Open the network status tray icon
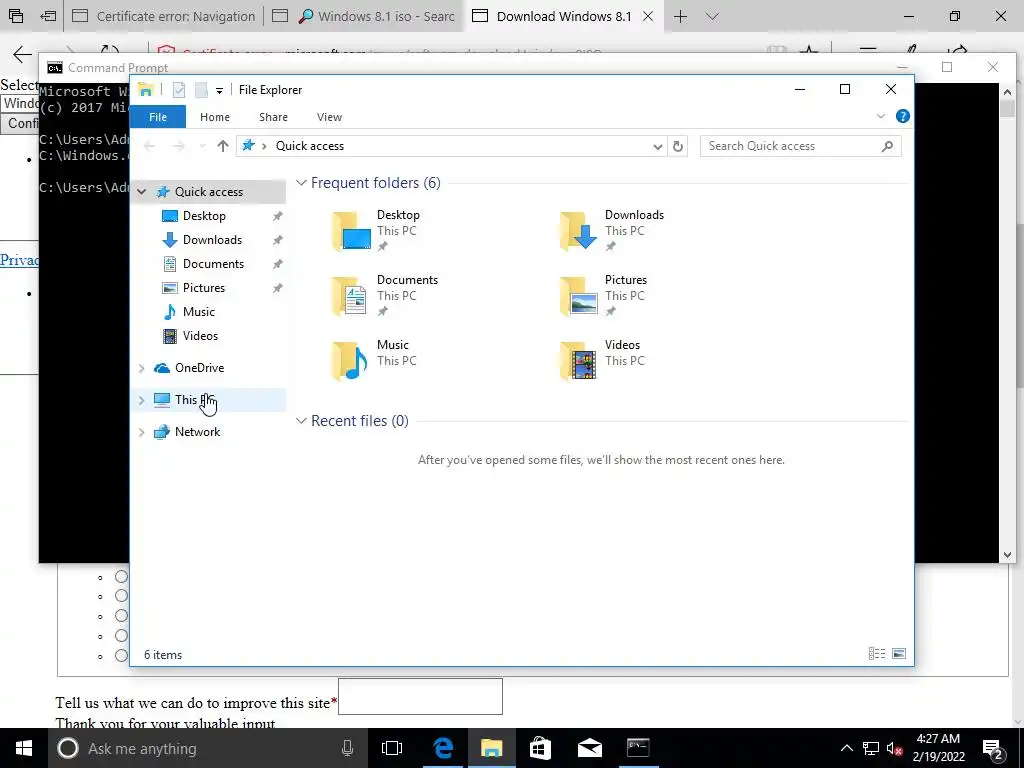 (871, 748)
